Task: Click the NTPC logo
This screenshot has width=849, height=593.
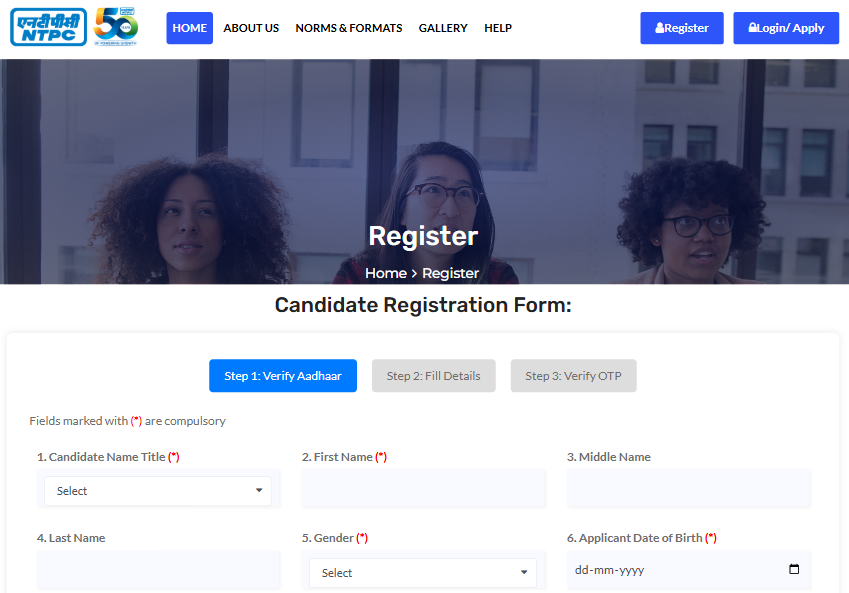Action: pos(47,27)
